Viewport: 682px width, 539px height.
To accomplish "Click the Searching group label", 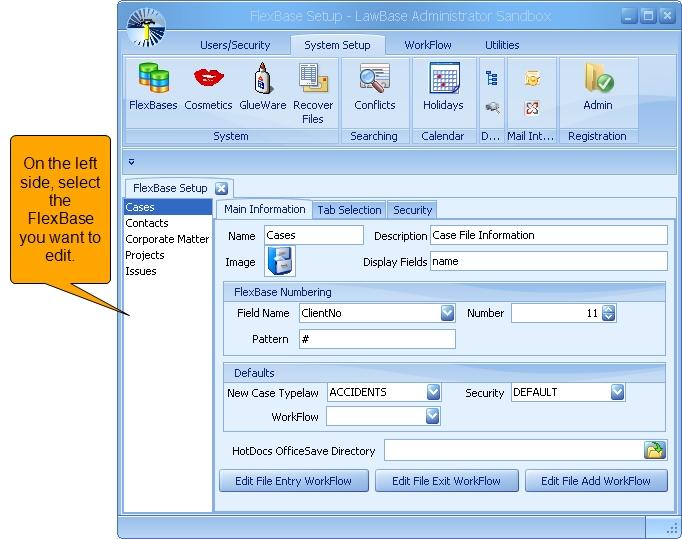I will click(x=374, y=136).
